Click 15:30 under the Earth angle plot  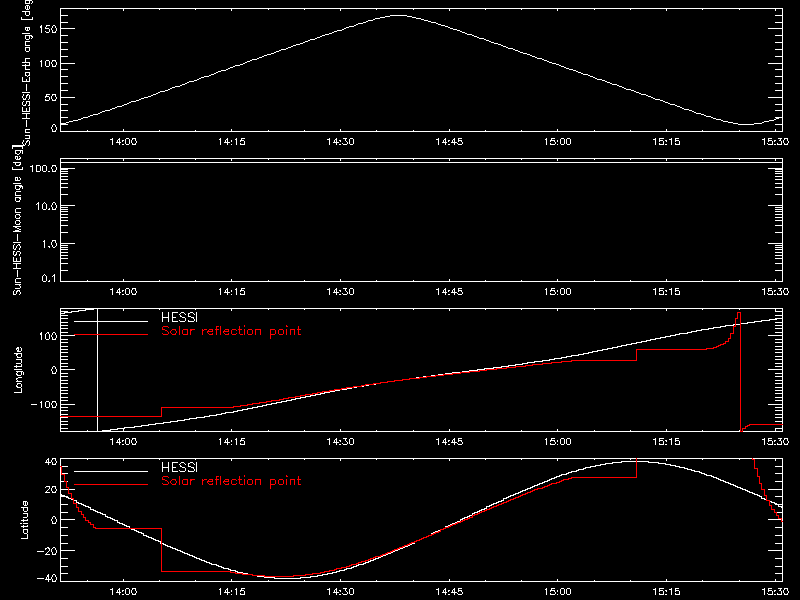pyautogui.click(x=775, y=142)
